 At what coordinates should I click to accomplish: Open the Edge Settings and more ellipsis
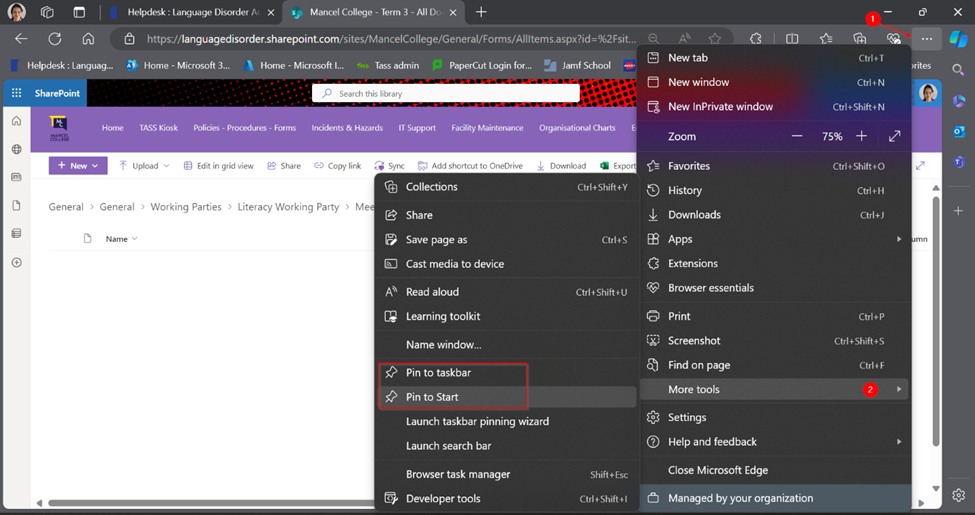tap(927, 39)
